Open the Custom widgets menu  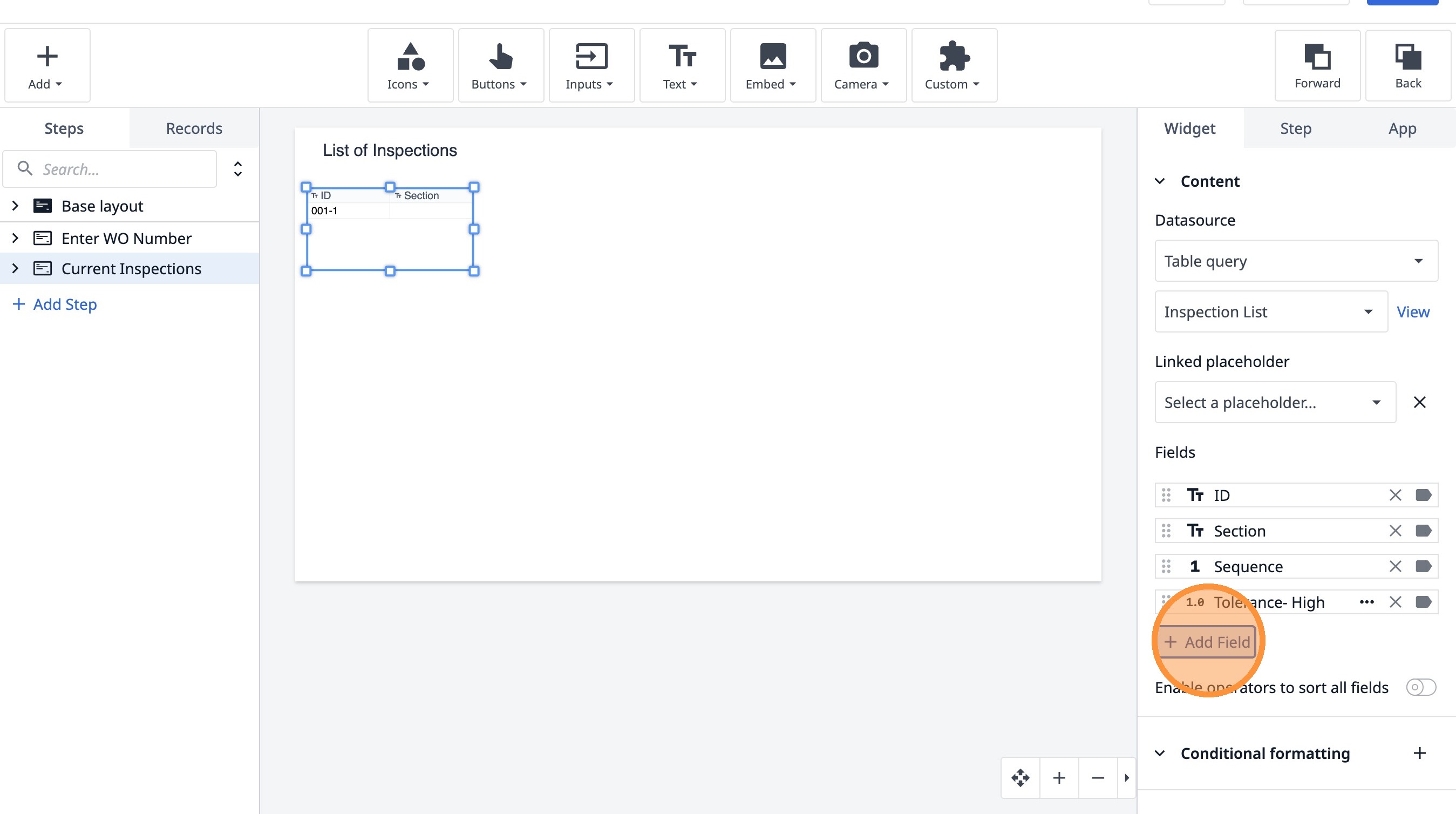(x=954, y=65)
